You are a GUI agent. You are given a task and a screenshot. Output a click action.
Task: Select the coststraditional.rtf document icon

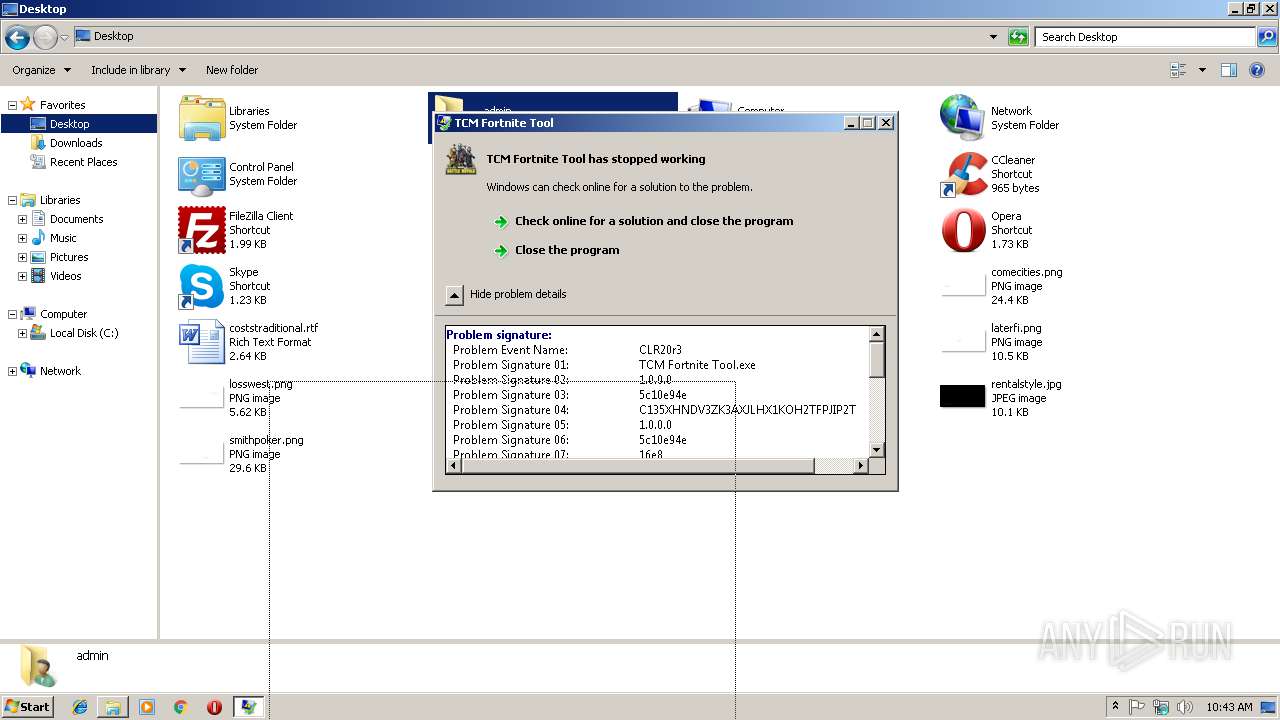pos(202,342)
